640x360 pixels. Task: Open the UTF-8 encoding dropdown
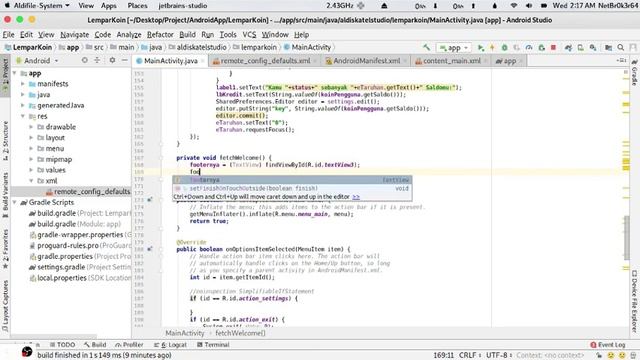click(499, 356)
